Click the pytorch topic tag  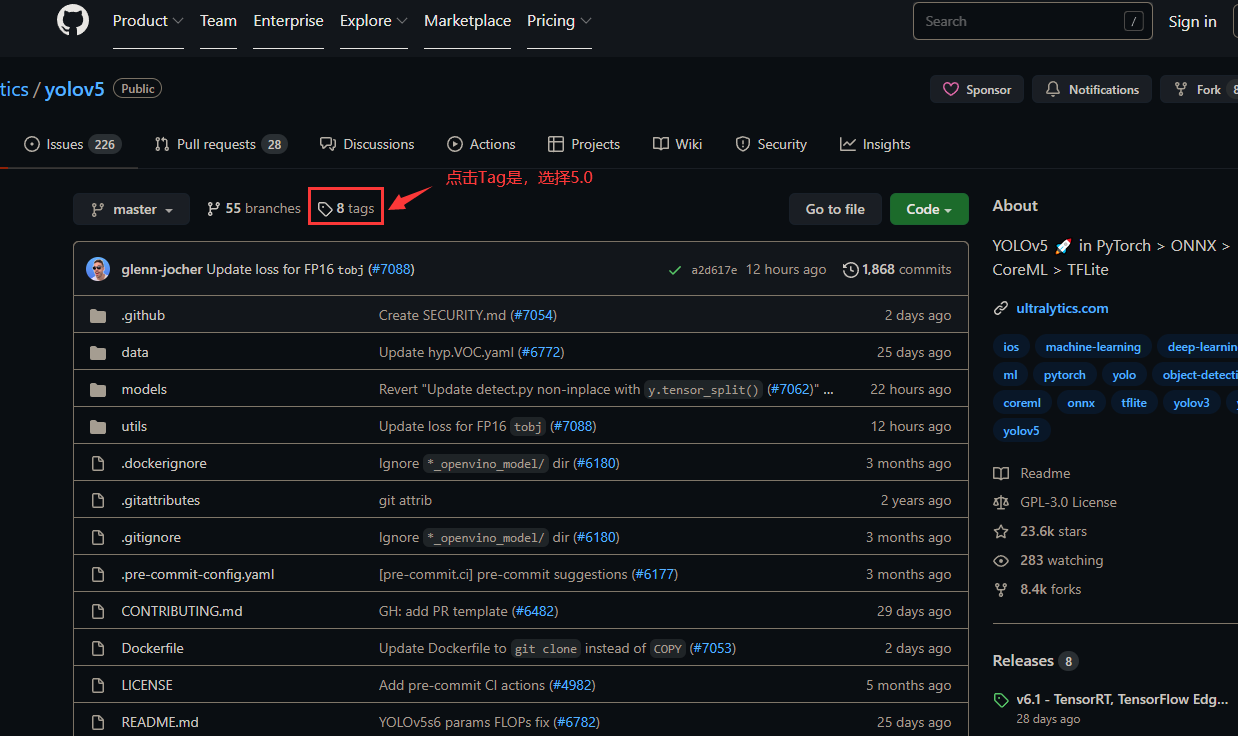tap(1064, 375)
